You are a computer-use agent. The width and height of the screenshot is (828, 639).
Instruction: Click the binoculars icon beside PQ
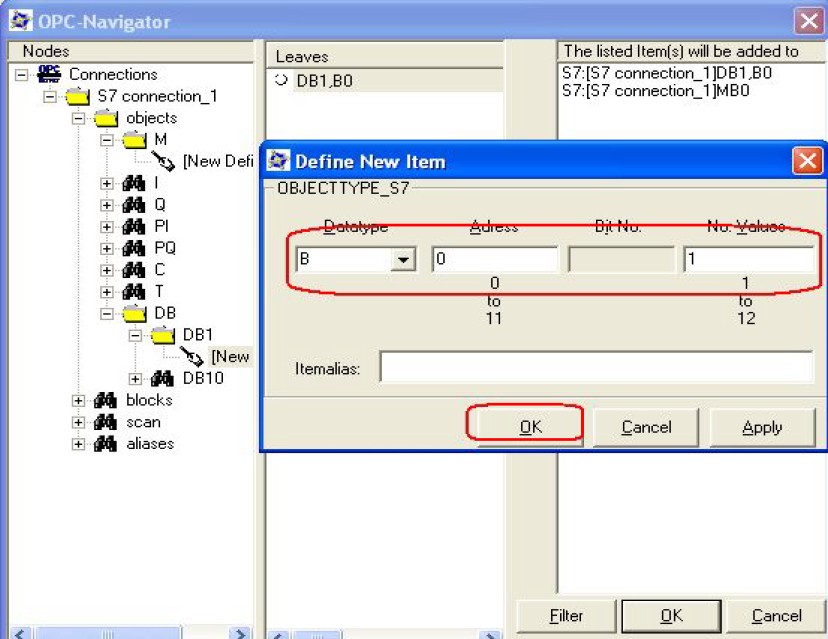134,248
